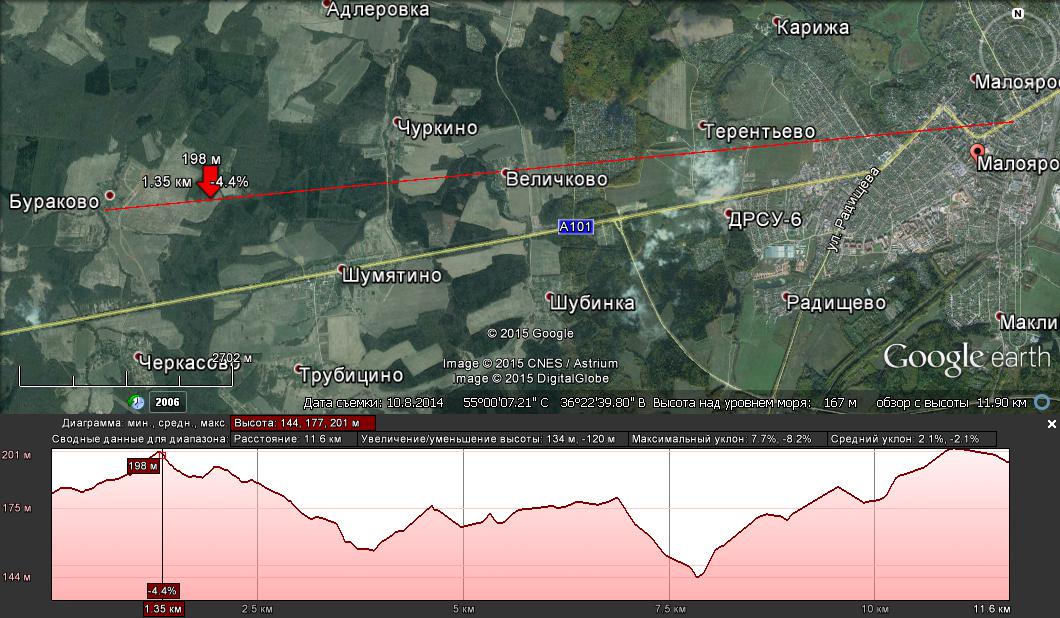Click the 144 м axis label
Viewport: 1060px width, 618px height.
16,577
